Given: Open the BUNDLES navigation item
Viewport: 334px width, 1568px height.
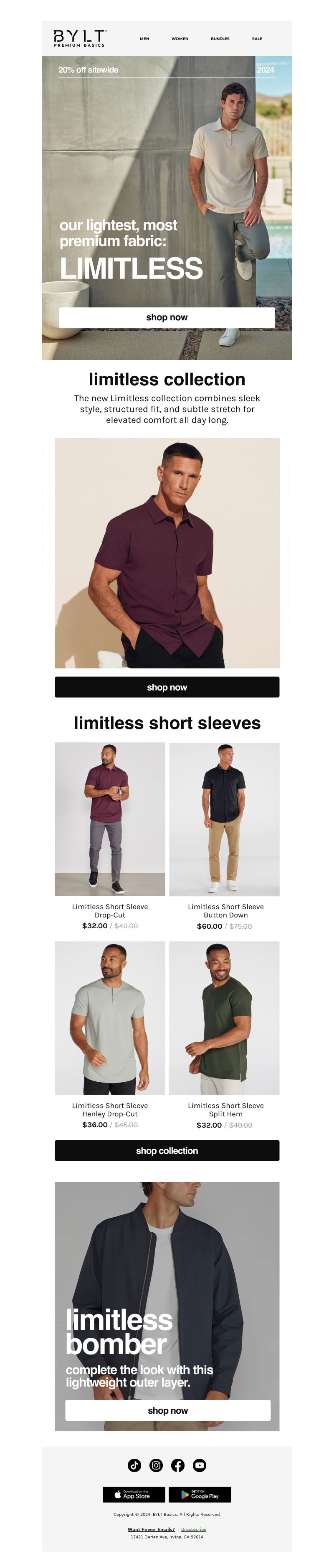Looking at the screenshot, I should [x=220, y=38].
